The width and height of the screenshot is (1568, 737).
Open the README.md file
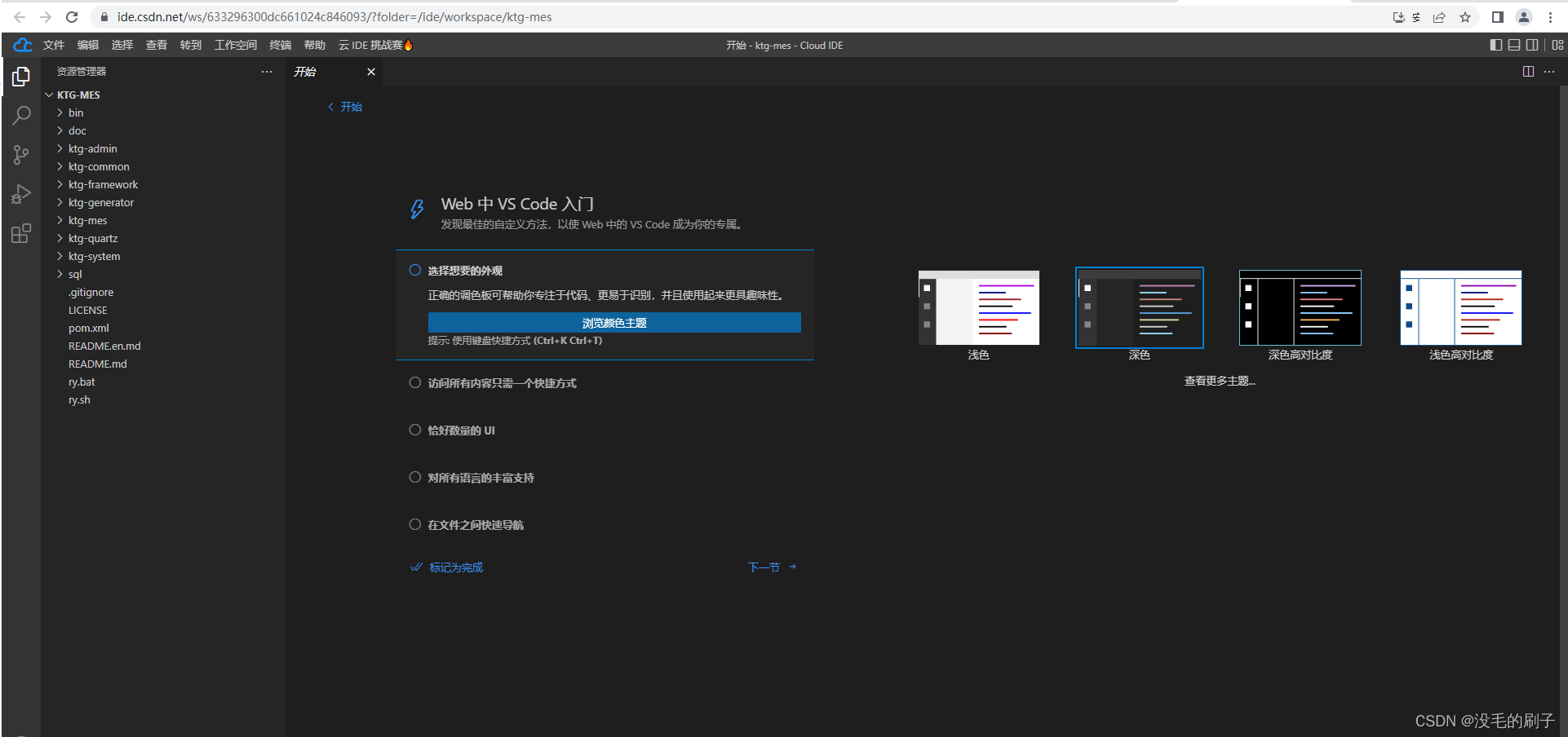tap(97, 364)
